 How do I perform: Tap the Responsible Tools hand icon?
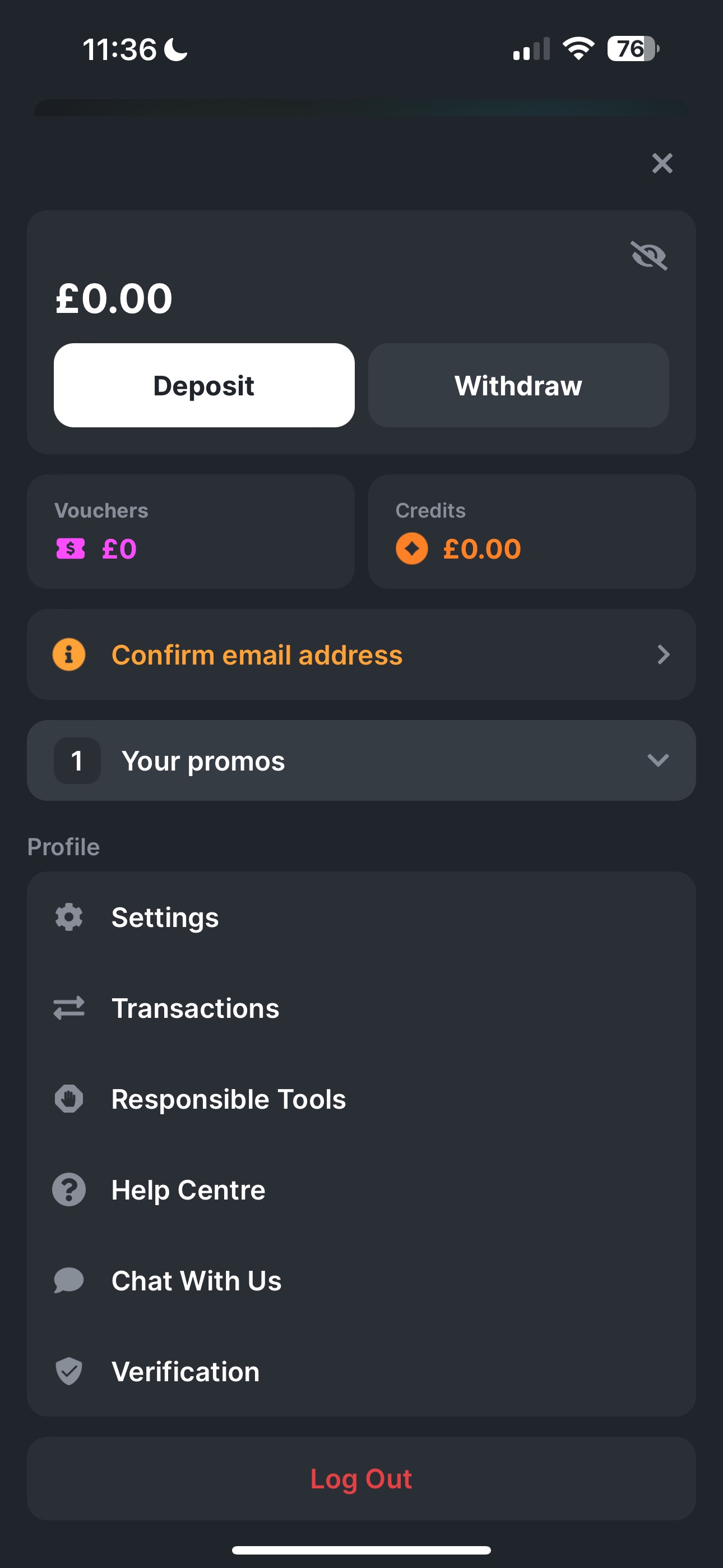point(69,1099)
